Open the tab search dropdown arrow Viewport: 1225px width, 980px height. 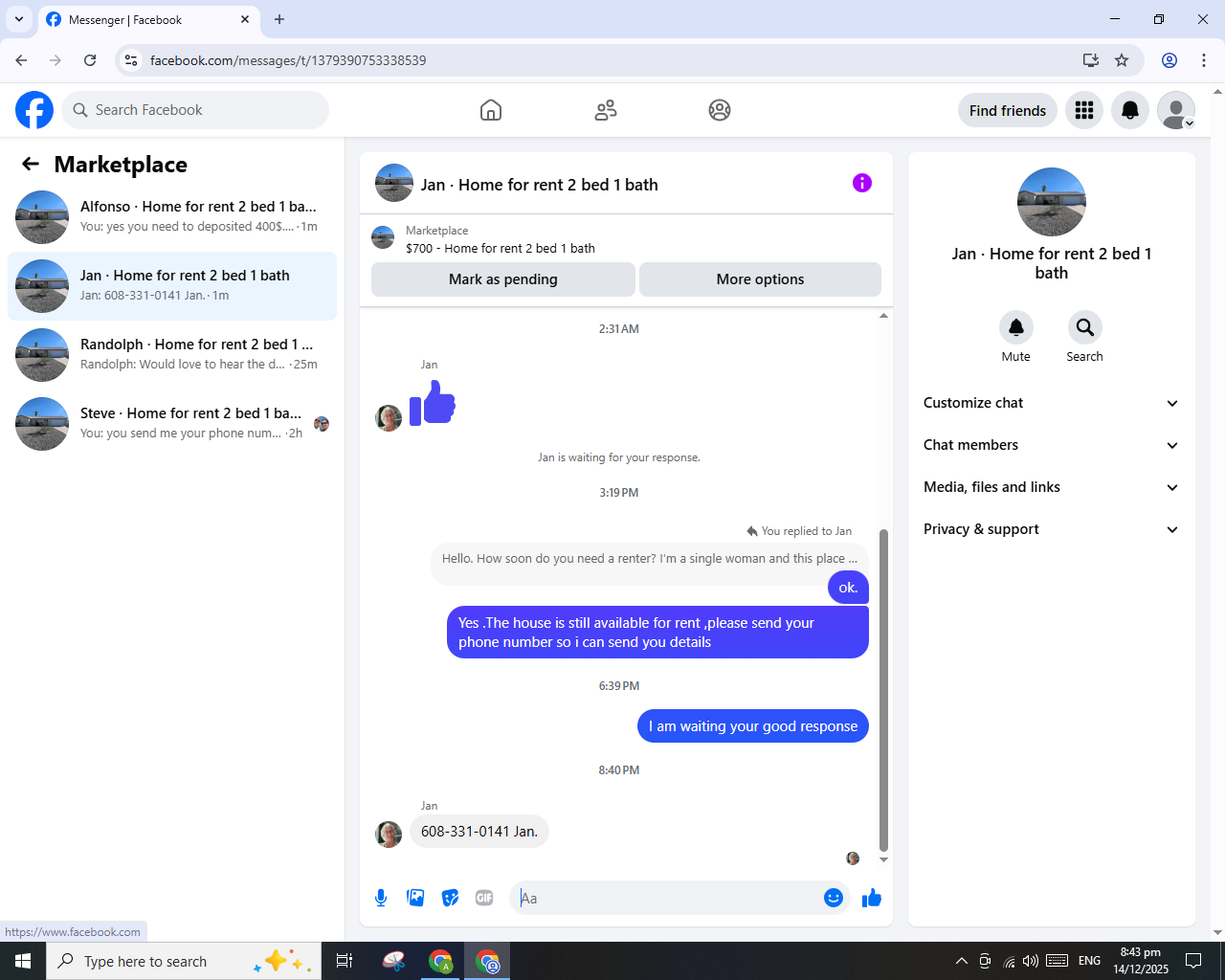(19, 19)
